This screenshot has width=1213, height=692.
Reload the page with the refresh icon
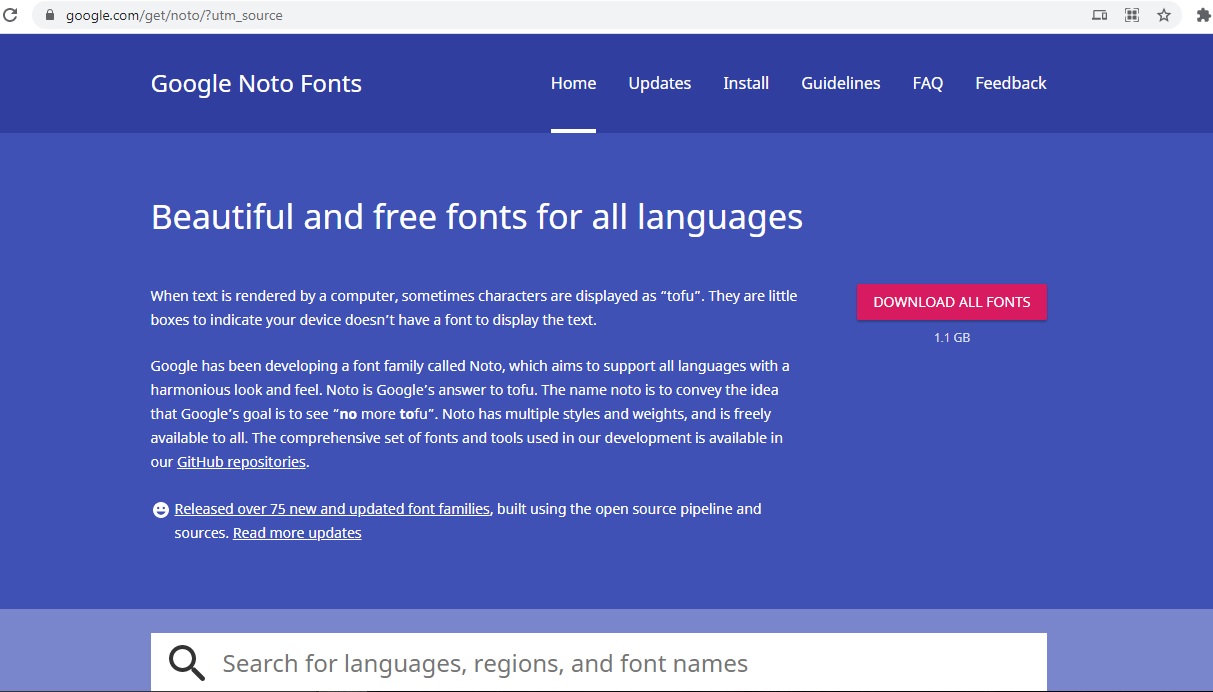click(11, 15)
